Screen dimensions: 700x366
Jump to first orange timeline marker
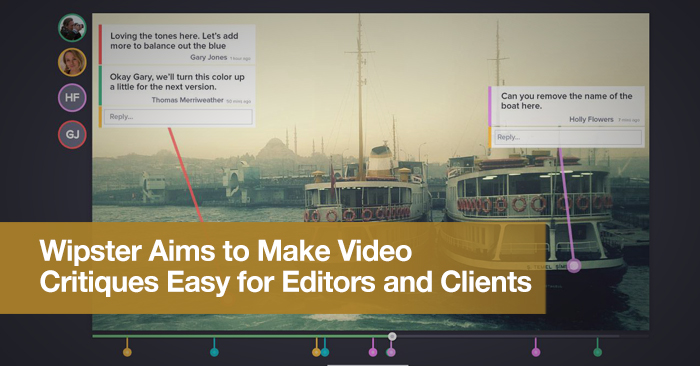click(127, 352)
